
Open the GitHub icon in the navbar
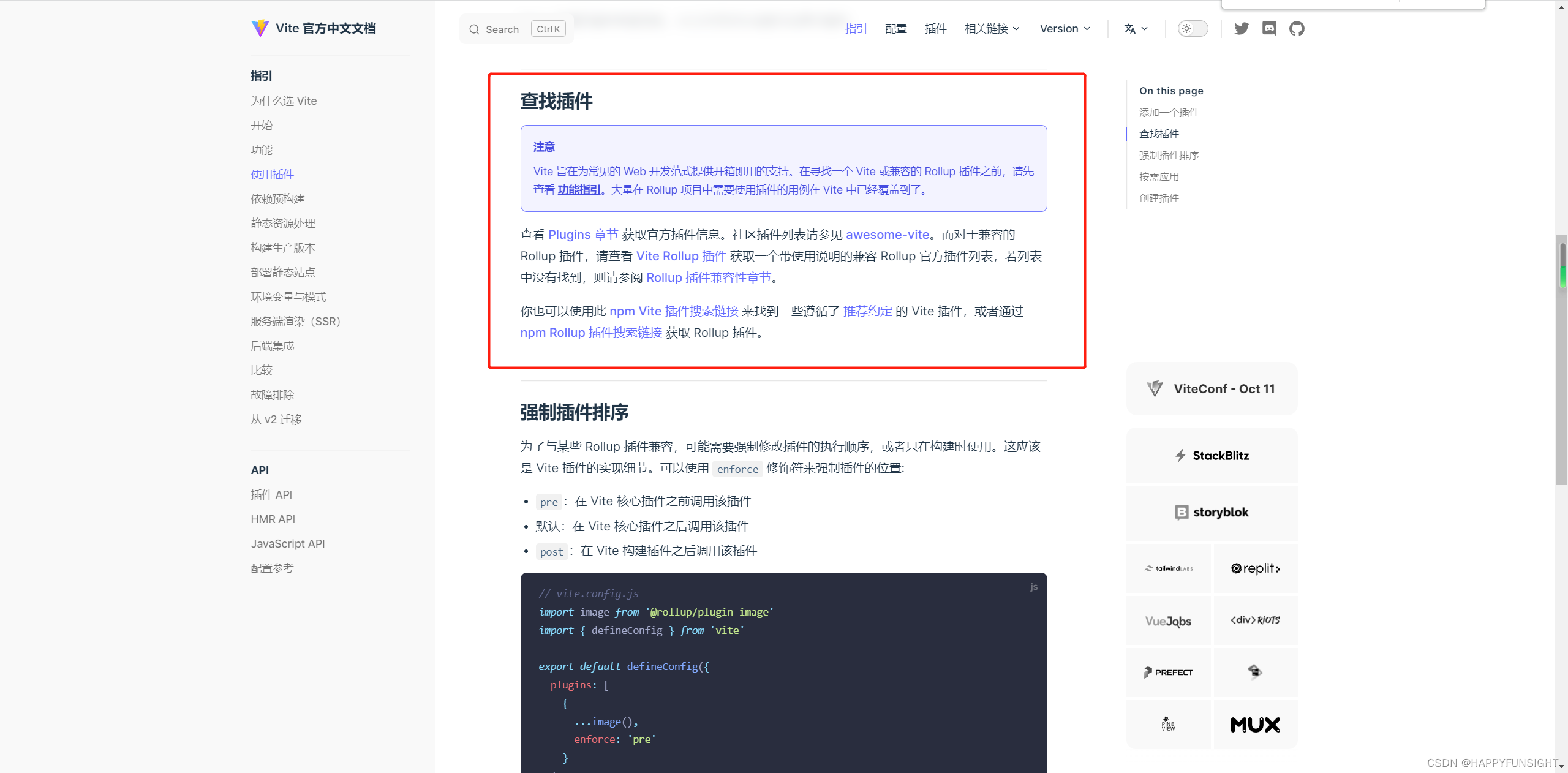coord(1297,28)
